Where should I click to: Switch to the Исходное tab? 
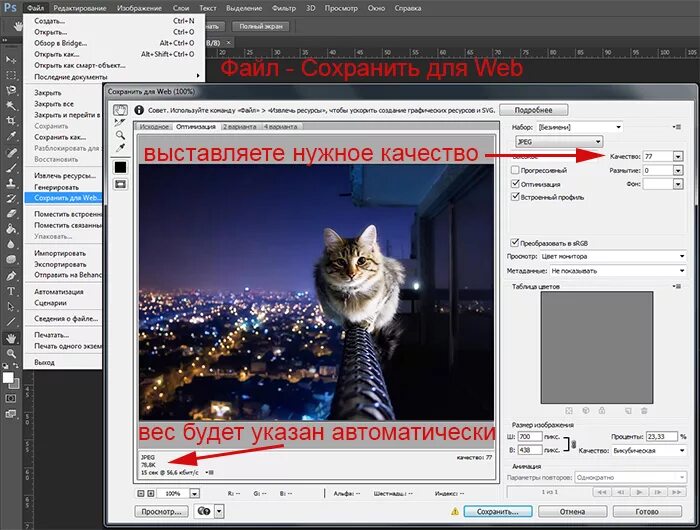154,127
